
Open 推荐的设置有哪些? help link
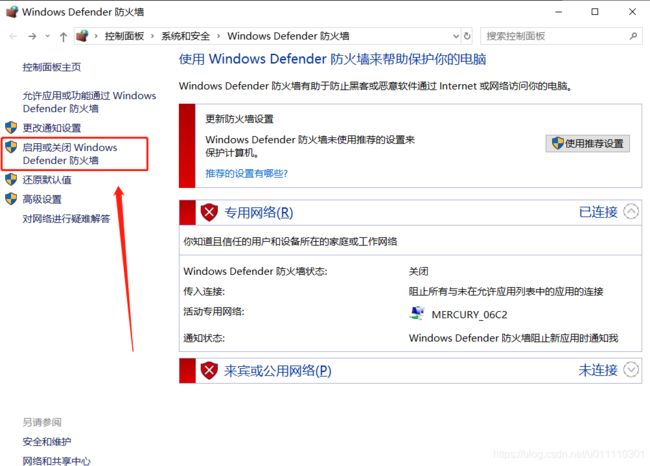(x=247, y=173)
